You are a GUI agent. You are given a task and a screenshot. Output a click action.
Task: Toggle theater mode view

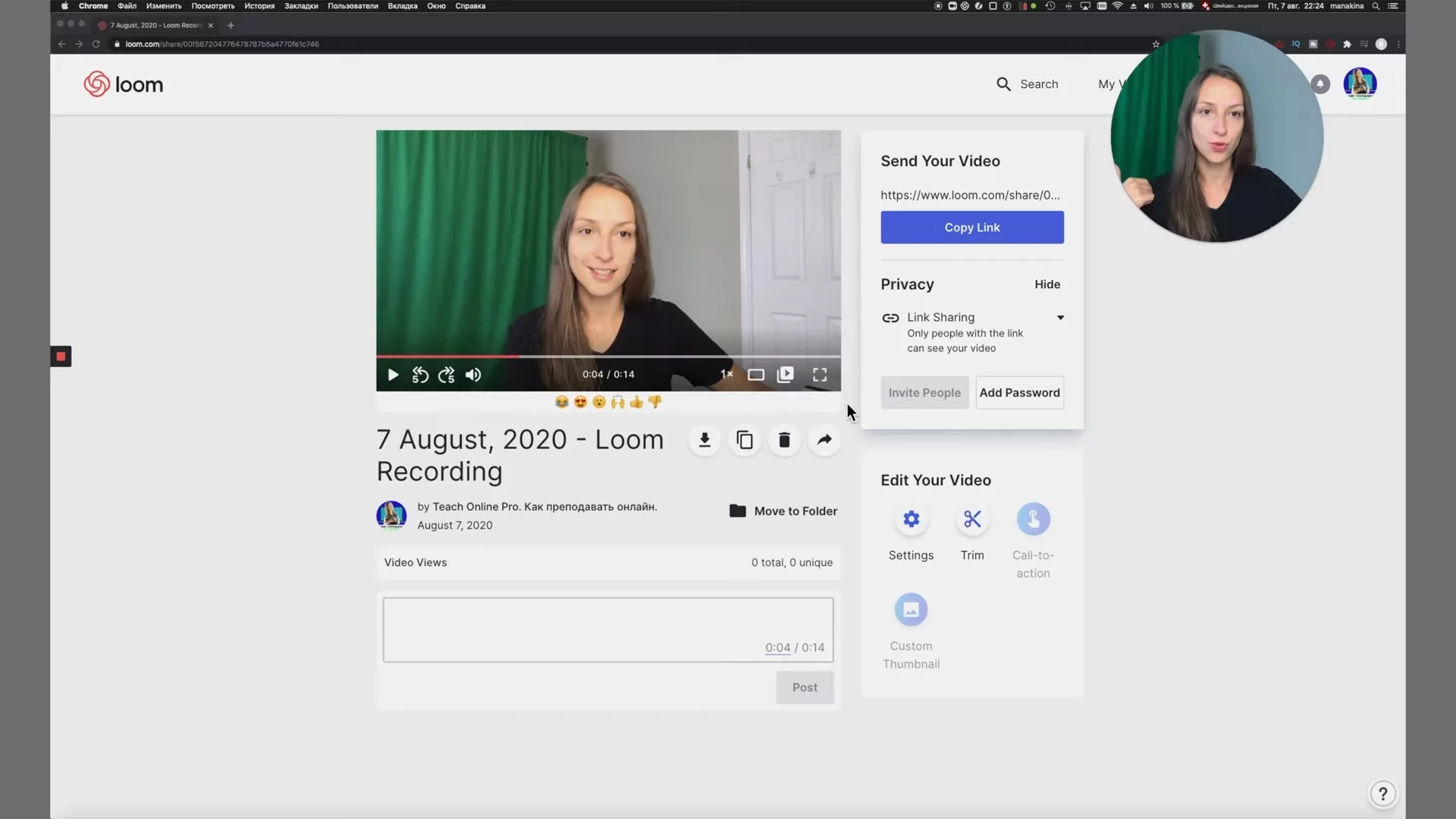click(x=755, y=375)
